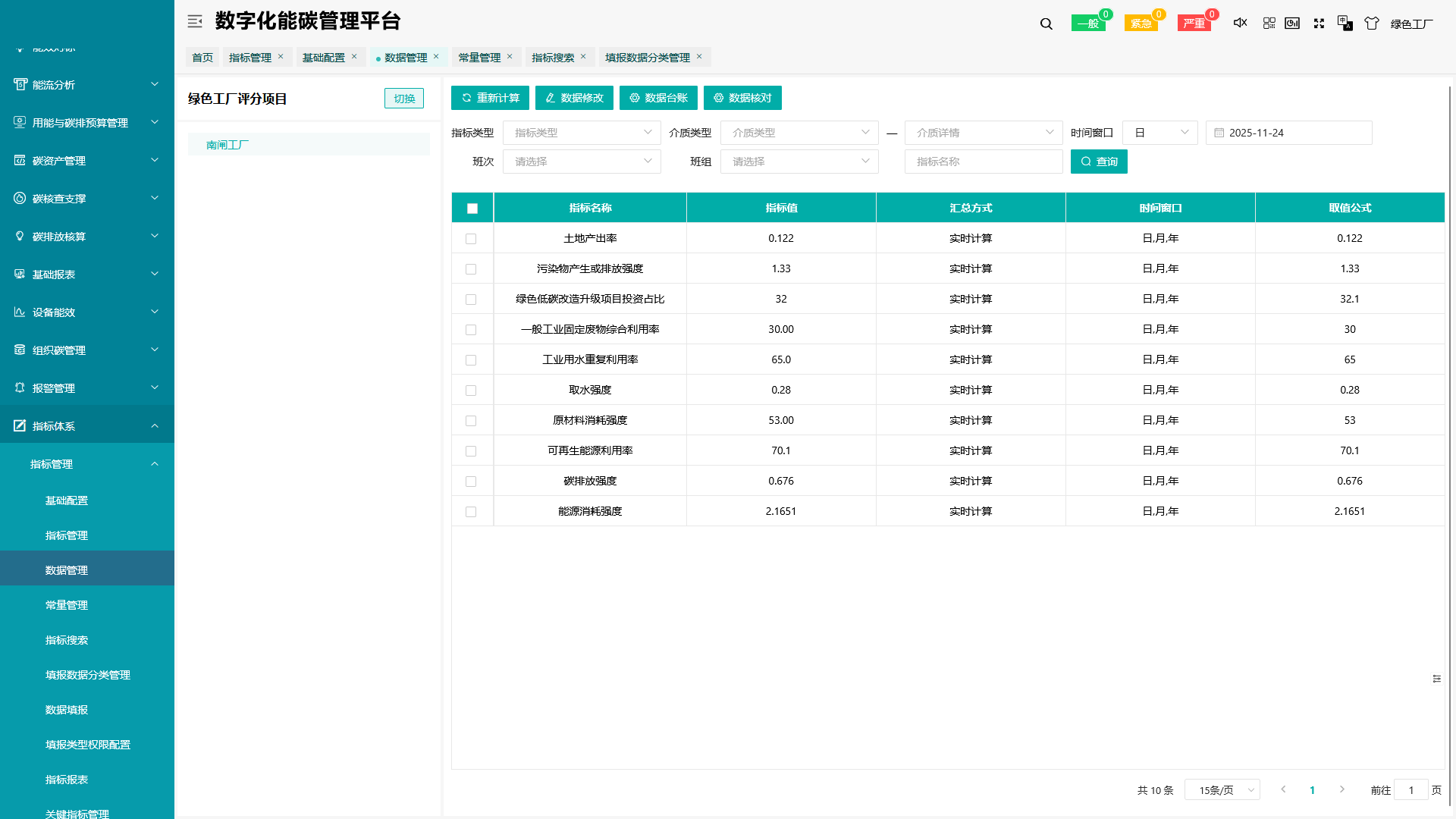Select the checkbox beside 碳排放强度
Image resolution: width=1456 pixels, height=819 pixels.
point(472,481)
